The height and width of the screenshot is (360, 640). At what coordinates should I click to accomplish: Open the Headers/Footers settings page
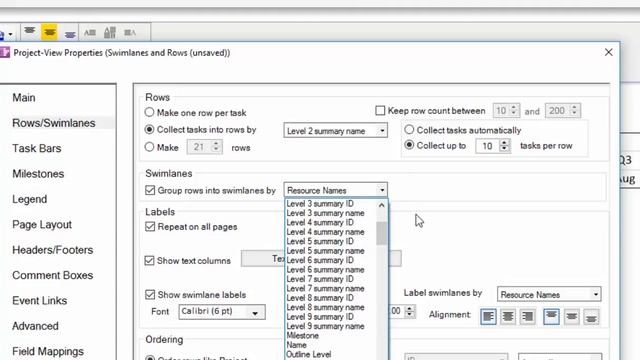[x=52, y=250]
